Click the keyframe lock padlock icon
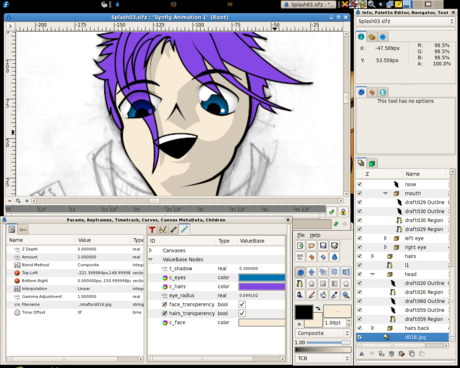The height and width of the screenshot is (368, 460). tap(343, 212)
